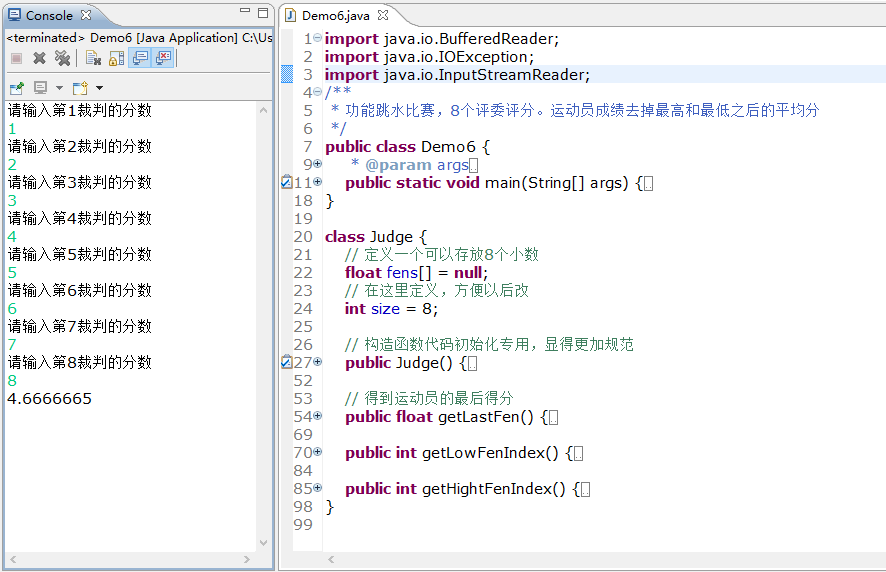Expand the folded Judge constructor at line 27

318,362
